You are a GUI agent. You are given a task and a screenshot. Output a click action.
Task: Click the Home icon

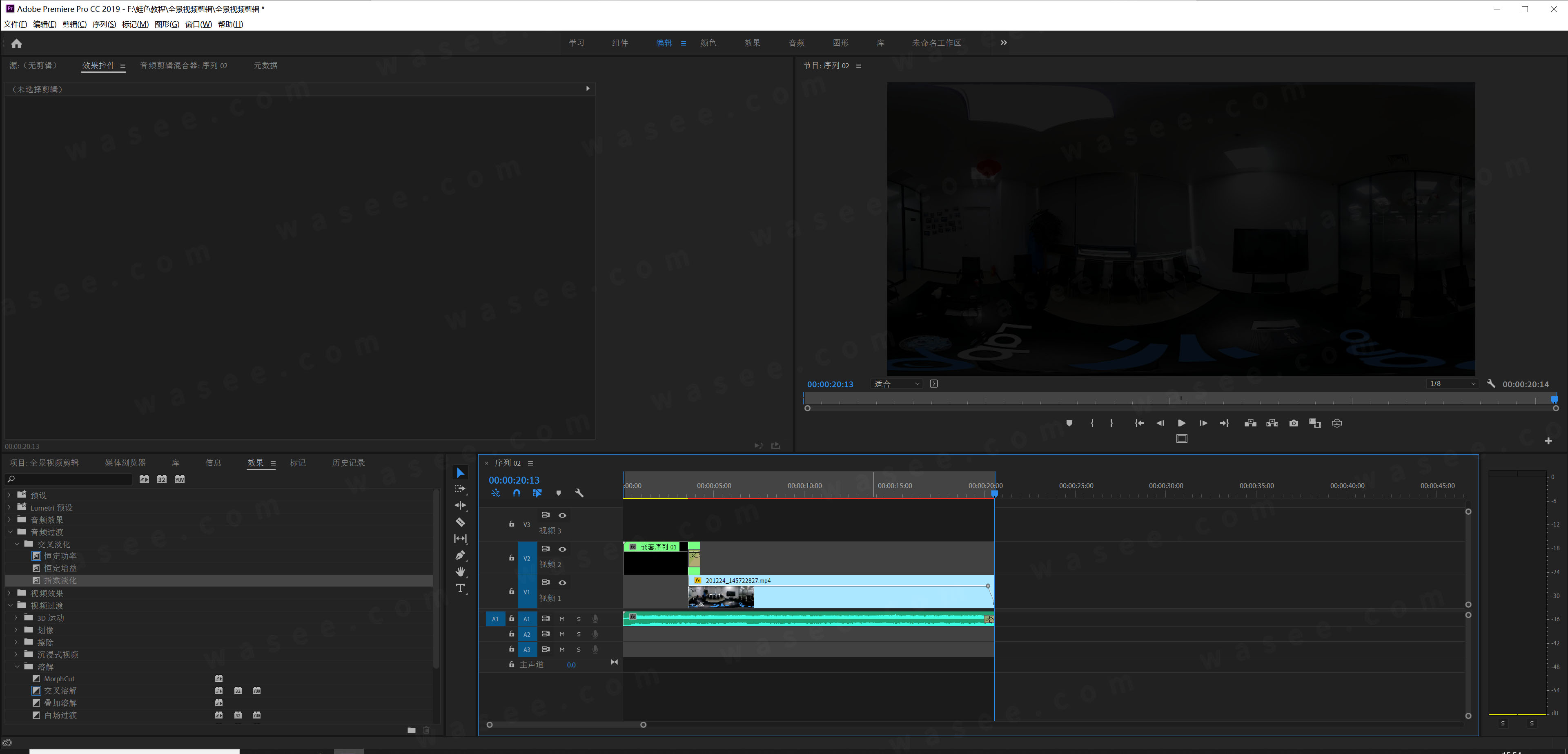click(x=16, y=43)
